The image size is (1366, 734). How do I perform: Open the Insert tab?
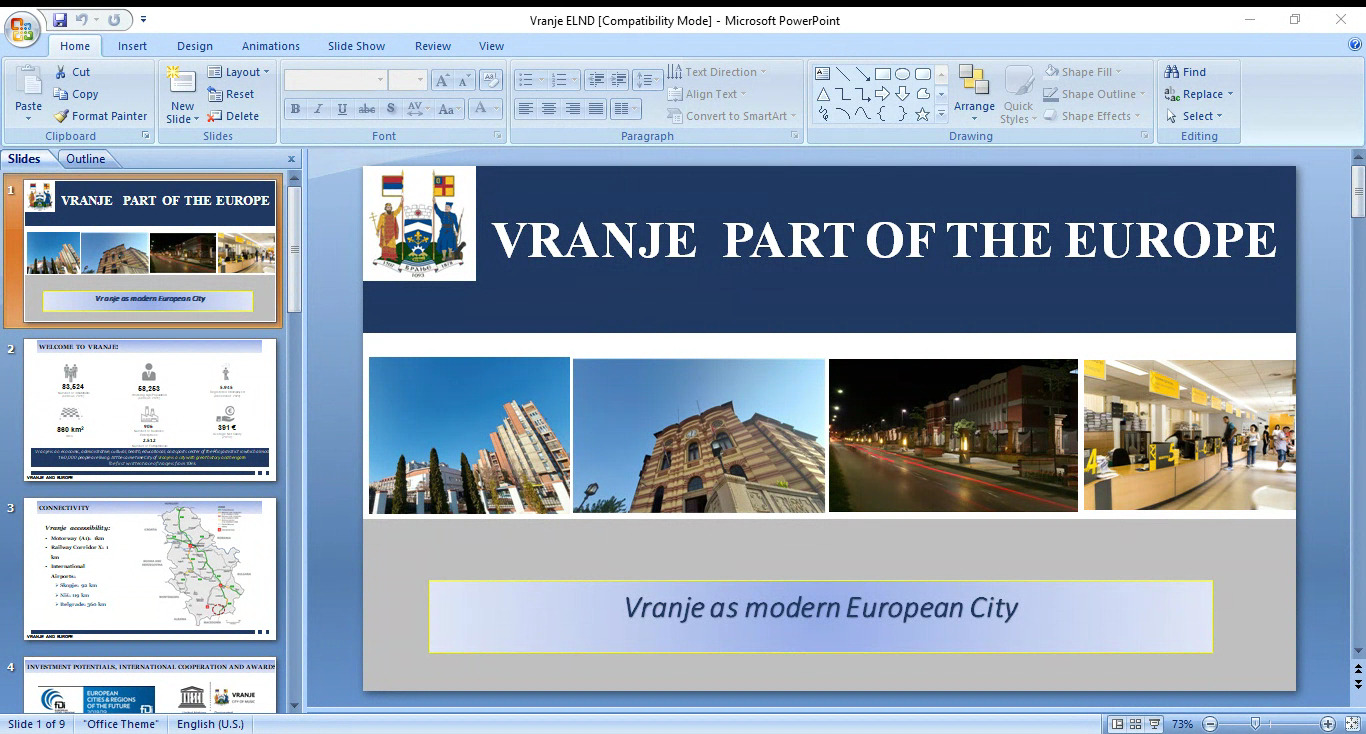pyautogui.click(x=132, y=46)
